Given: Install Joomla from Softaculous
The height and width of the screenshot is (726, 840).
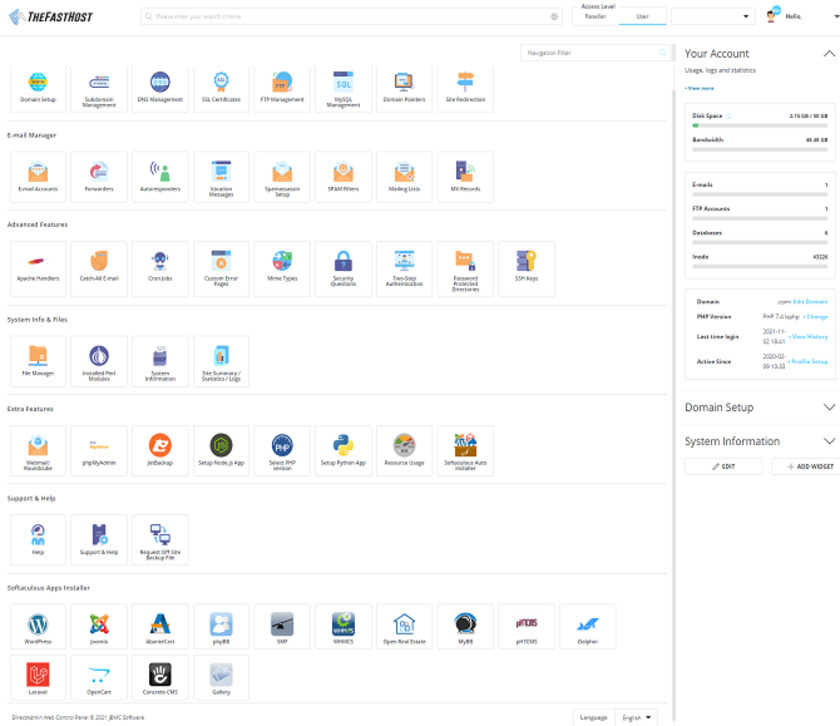Looking at the screenshot, I should 99,627.
